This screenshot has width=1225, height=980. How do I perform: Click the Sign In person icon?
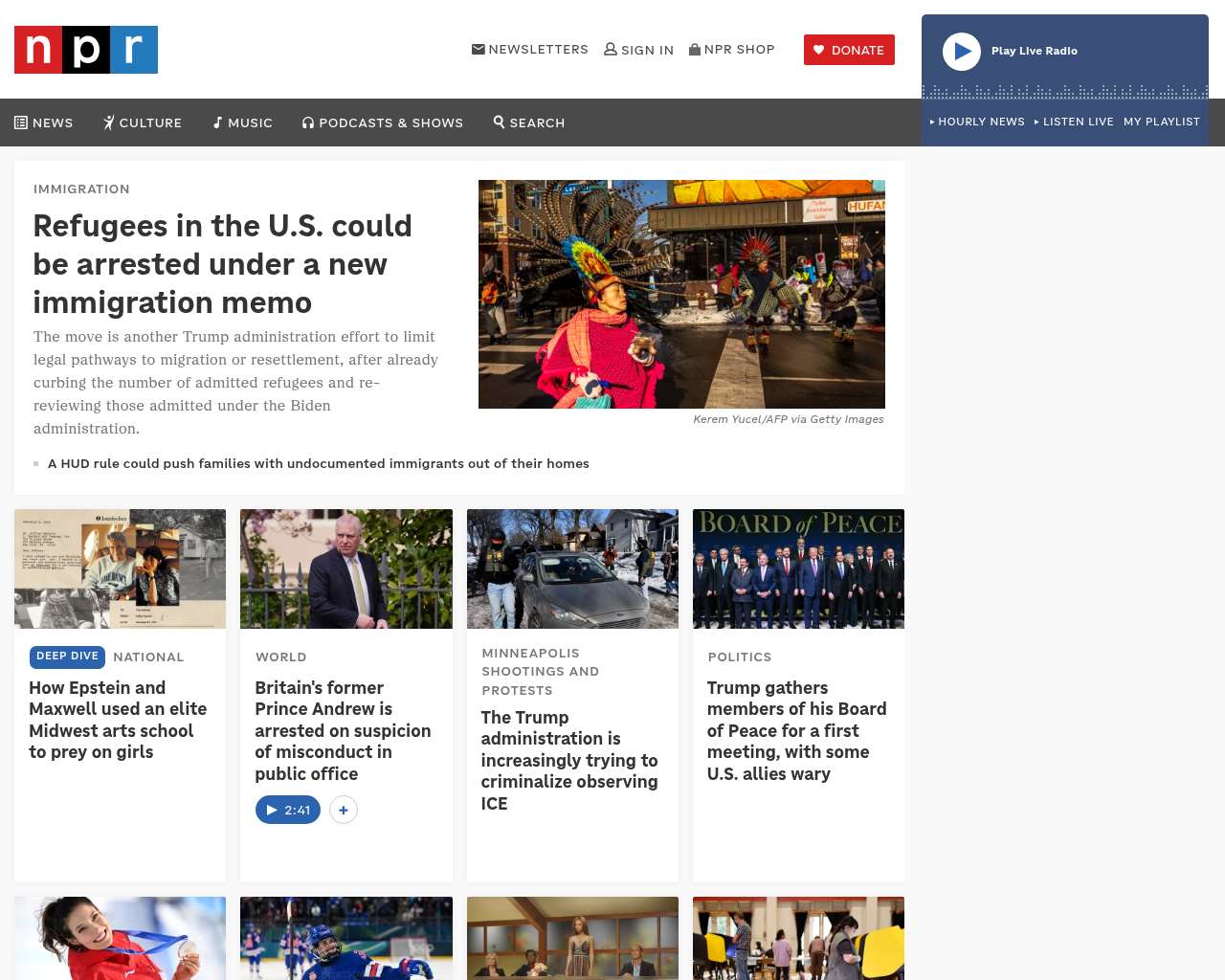pos(610,50)
